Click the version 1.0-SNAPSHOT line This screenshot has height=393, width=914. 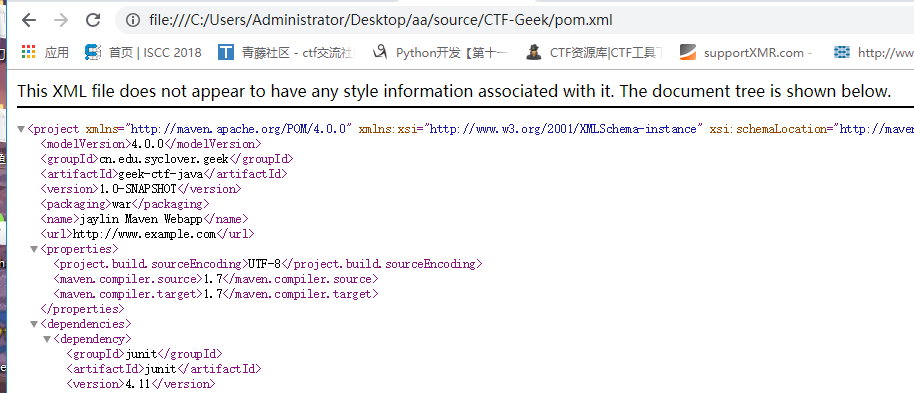point(140,189)
